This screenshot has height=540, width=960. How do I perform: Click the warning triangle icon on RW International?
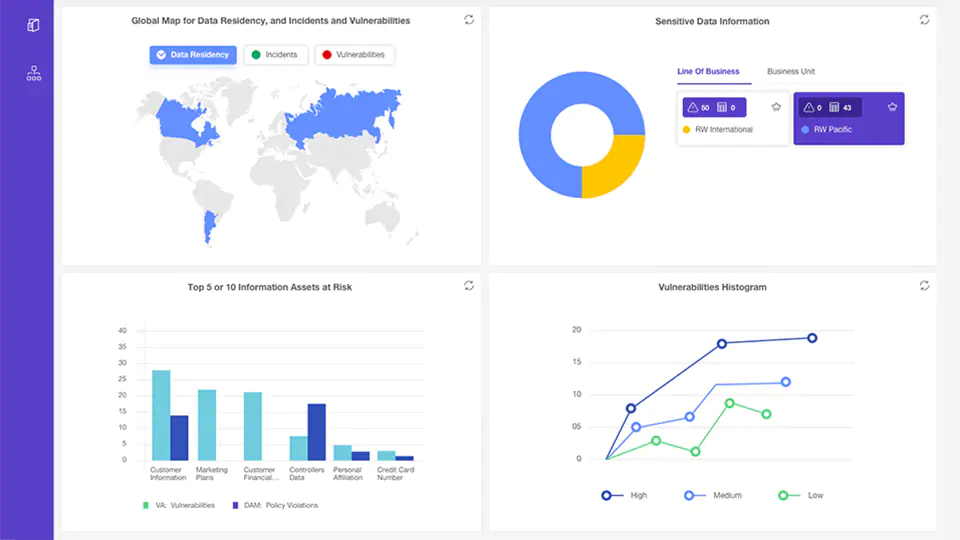693,108
